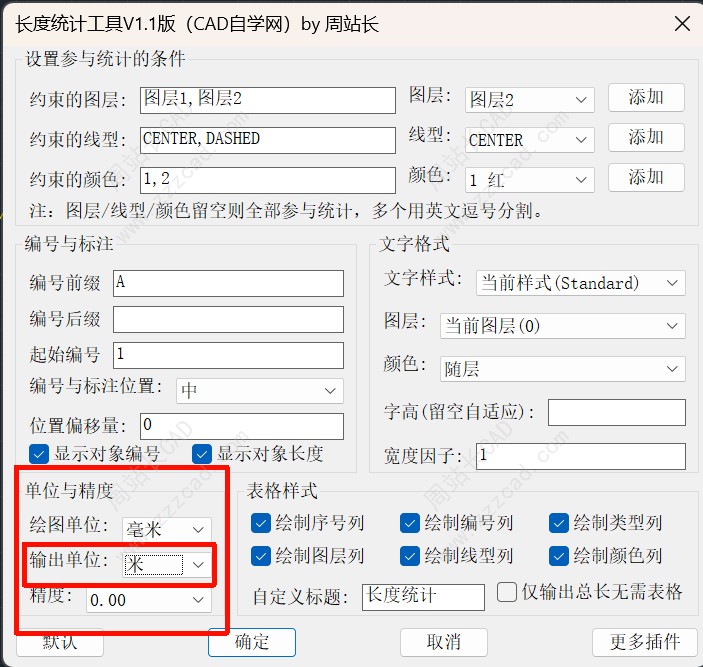This screenshot has height=667, width=703.
Task: Open the 文字样式 dropdown
Action: [x=580, y=283]
